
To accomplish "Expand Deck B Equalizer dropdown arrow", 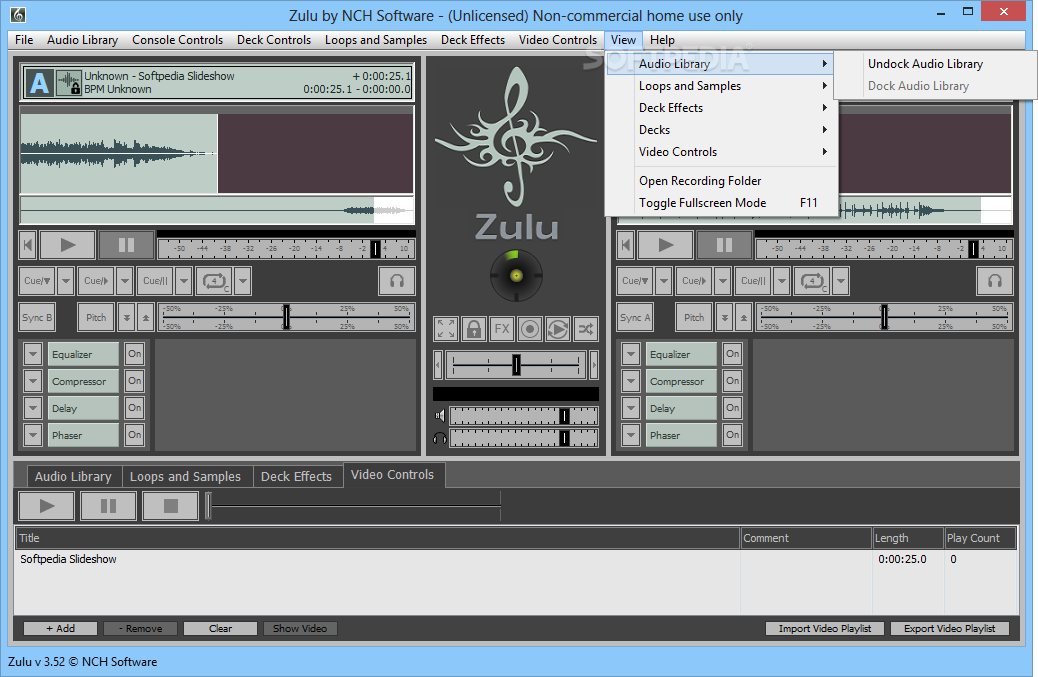I will point(631,354).
